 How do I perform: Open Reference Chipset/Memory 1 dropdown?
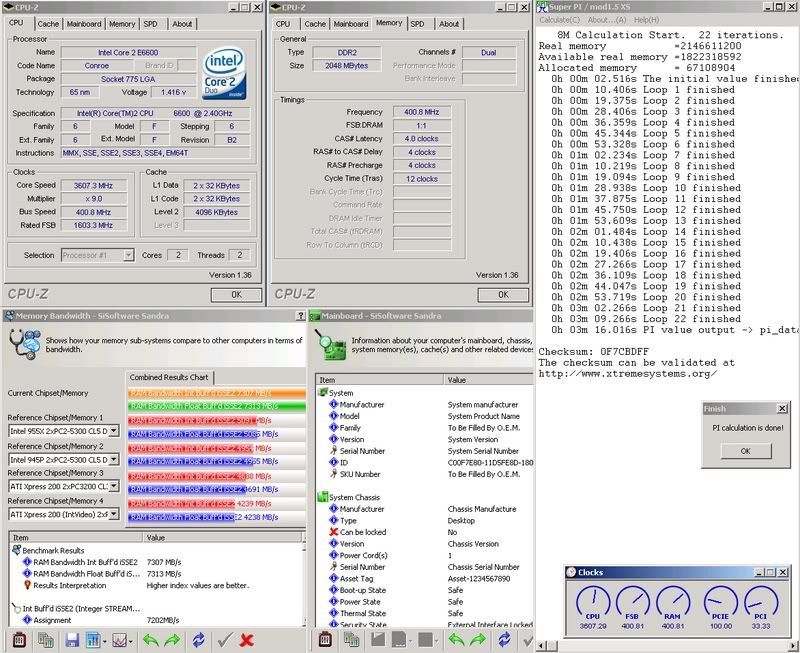[114, 431]
